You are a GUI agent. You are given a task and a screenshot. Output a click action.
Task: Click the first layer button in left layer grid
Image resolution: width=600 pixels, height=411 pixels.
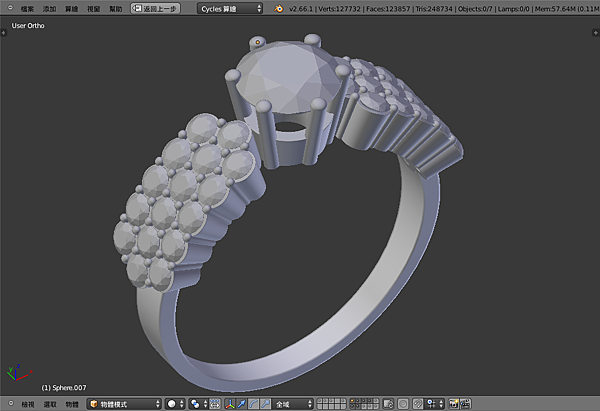(x=320, y=401)
